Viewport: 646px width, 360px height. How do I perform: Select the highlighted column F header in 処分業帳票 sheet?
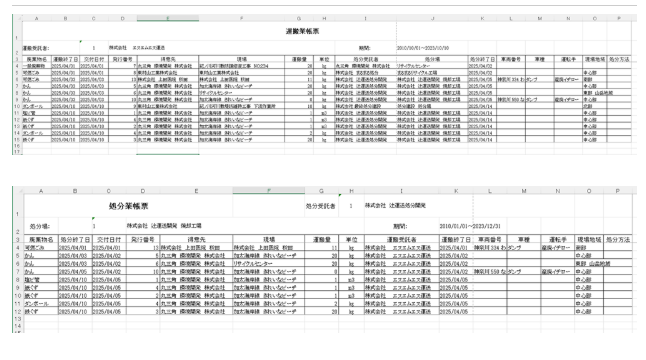coord(269,190)
